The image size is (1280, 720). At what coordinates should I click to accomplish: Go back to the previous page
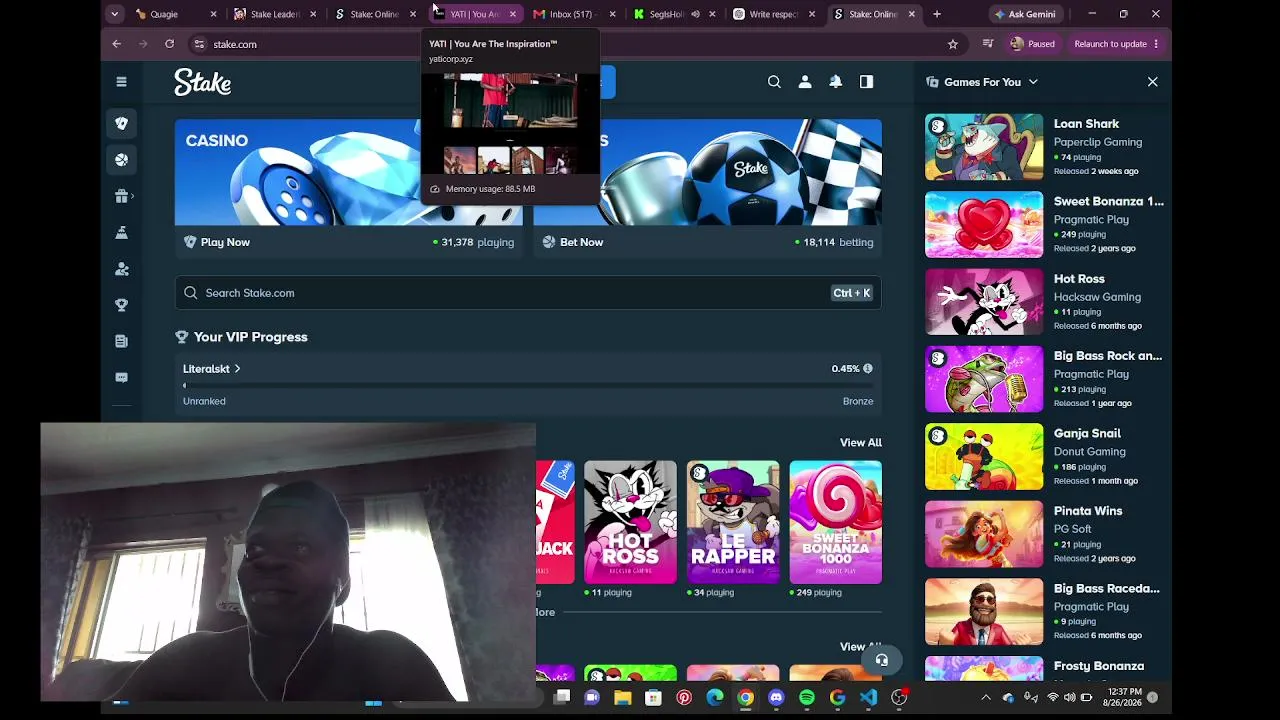pos(117,44)
